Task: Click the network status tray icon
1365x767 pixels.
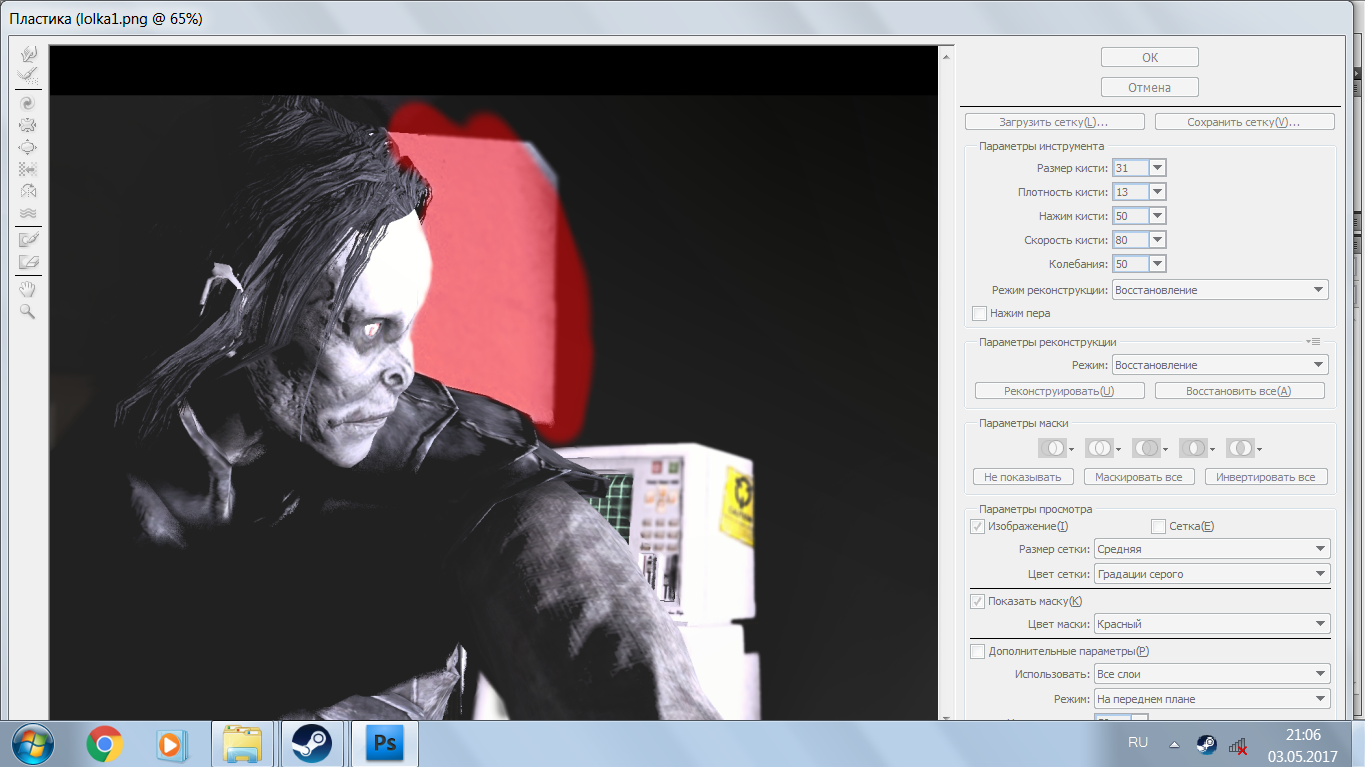Action: [x=1238, y=745]
